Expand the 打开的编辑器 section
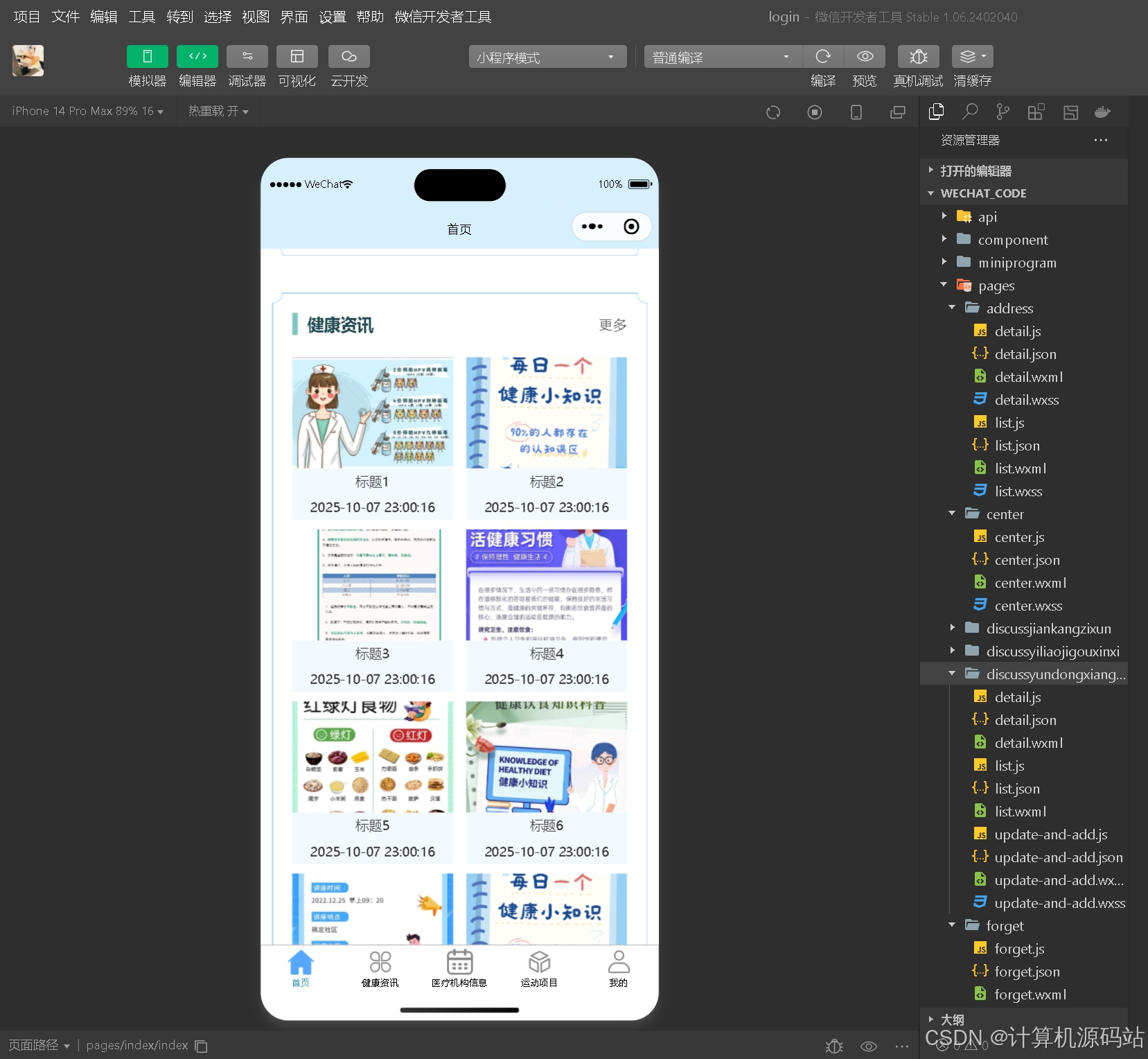 (x=1024, y=170)
